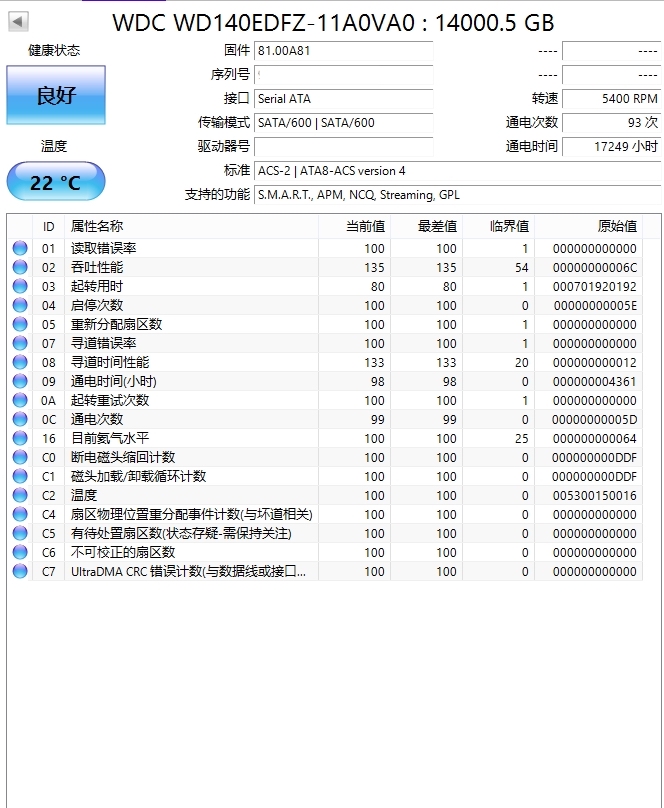Select raw value 000701920192

pos(594,287)
